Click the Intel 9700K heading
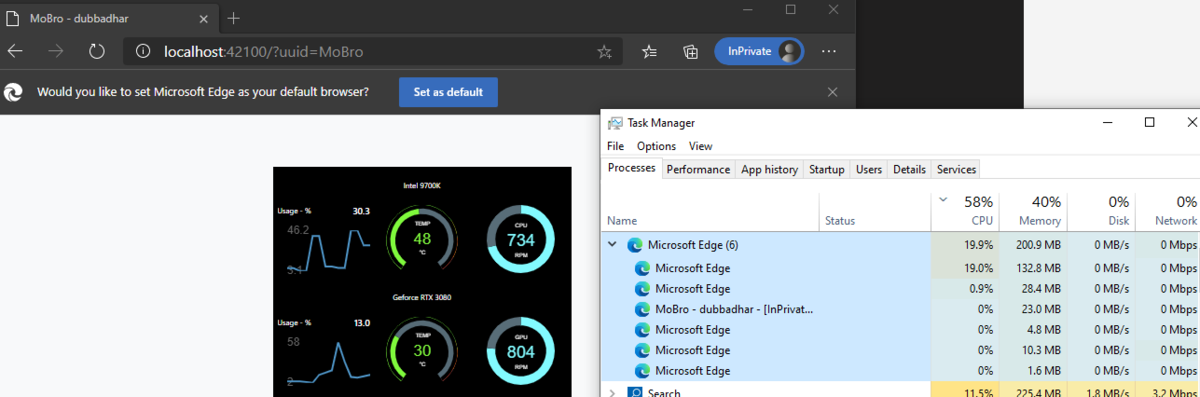This screenshot has width=1200, height=397. click(421, 185)
